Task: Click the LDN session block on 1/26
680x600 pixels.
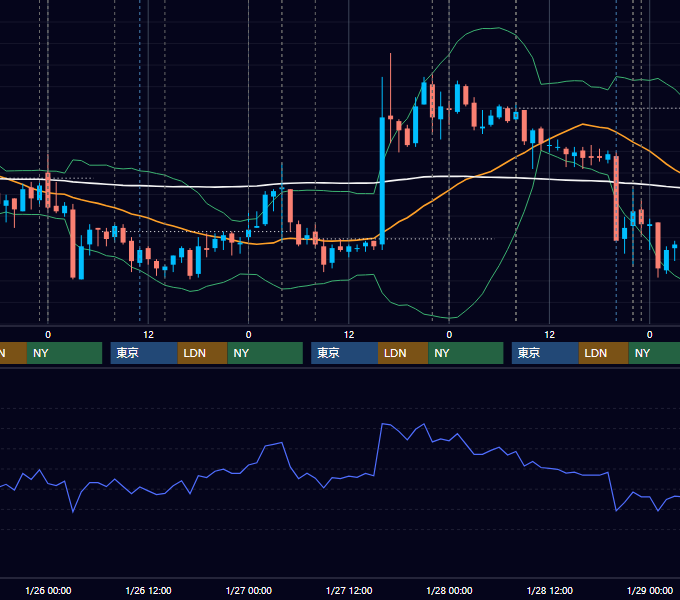Action: pos(203,353)
